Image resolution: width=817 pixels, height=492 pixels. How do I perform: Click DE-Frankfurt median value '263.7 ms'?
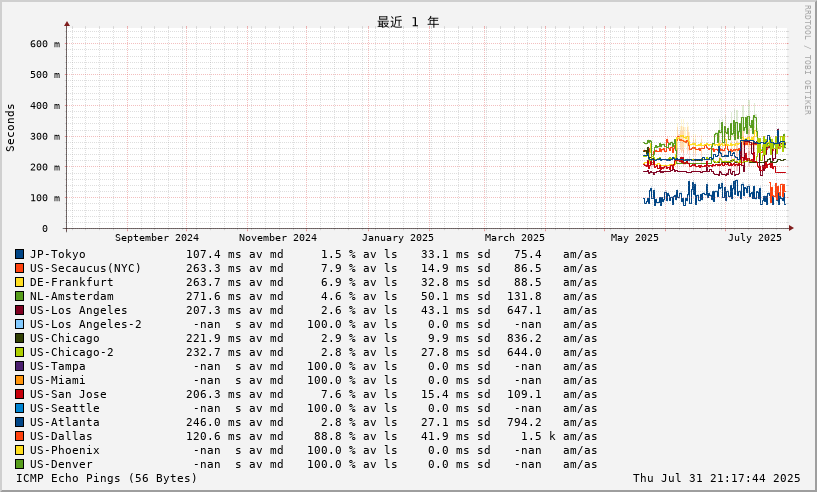(x=214, y=282)
